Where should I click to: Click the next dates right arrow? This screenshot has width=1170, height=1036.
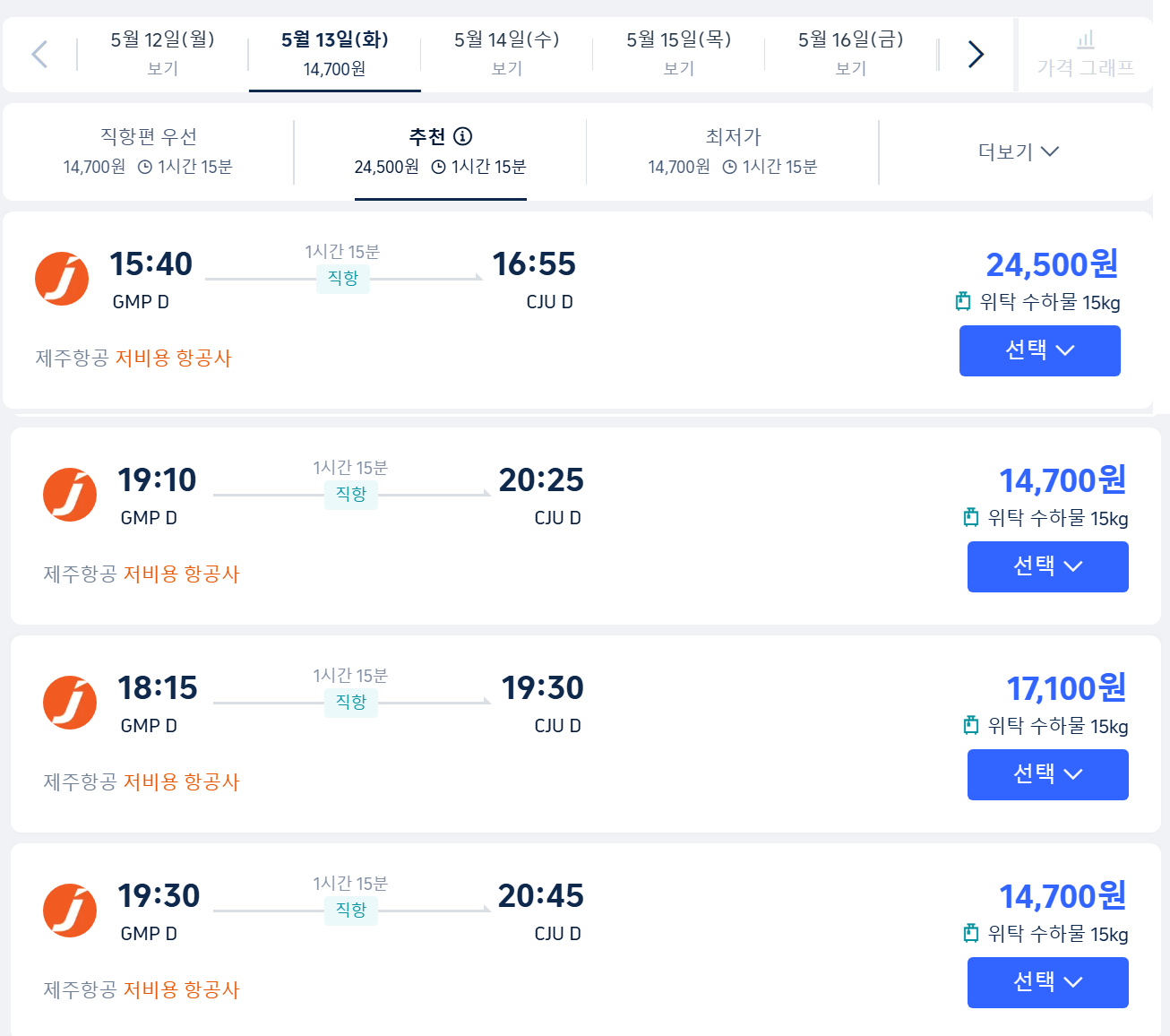pos(976,55)
